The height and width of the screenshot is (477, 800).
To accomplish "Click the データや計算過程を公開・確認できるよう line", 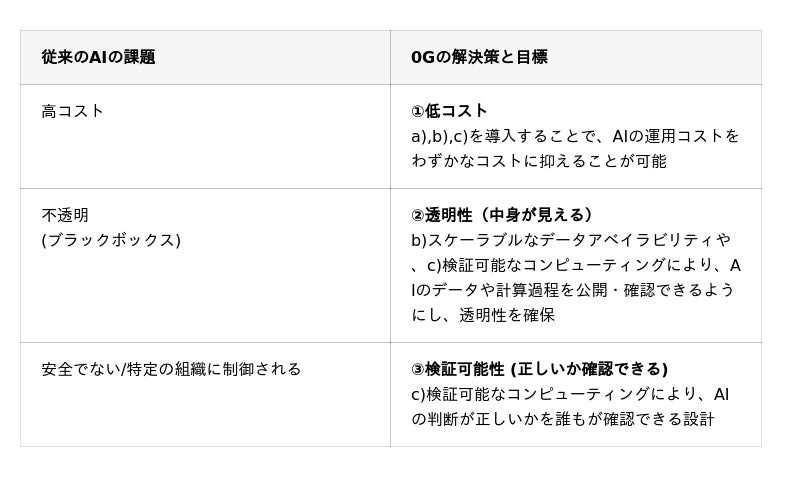I will pyautogui.click(x=580, y=290).
